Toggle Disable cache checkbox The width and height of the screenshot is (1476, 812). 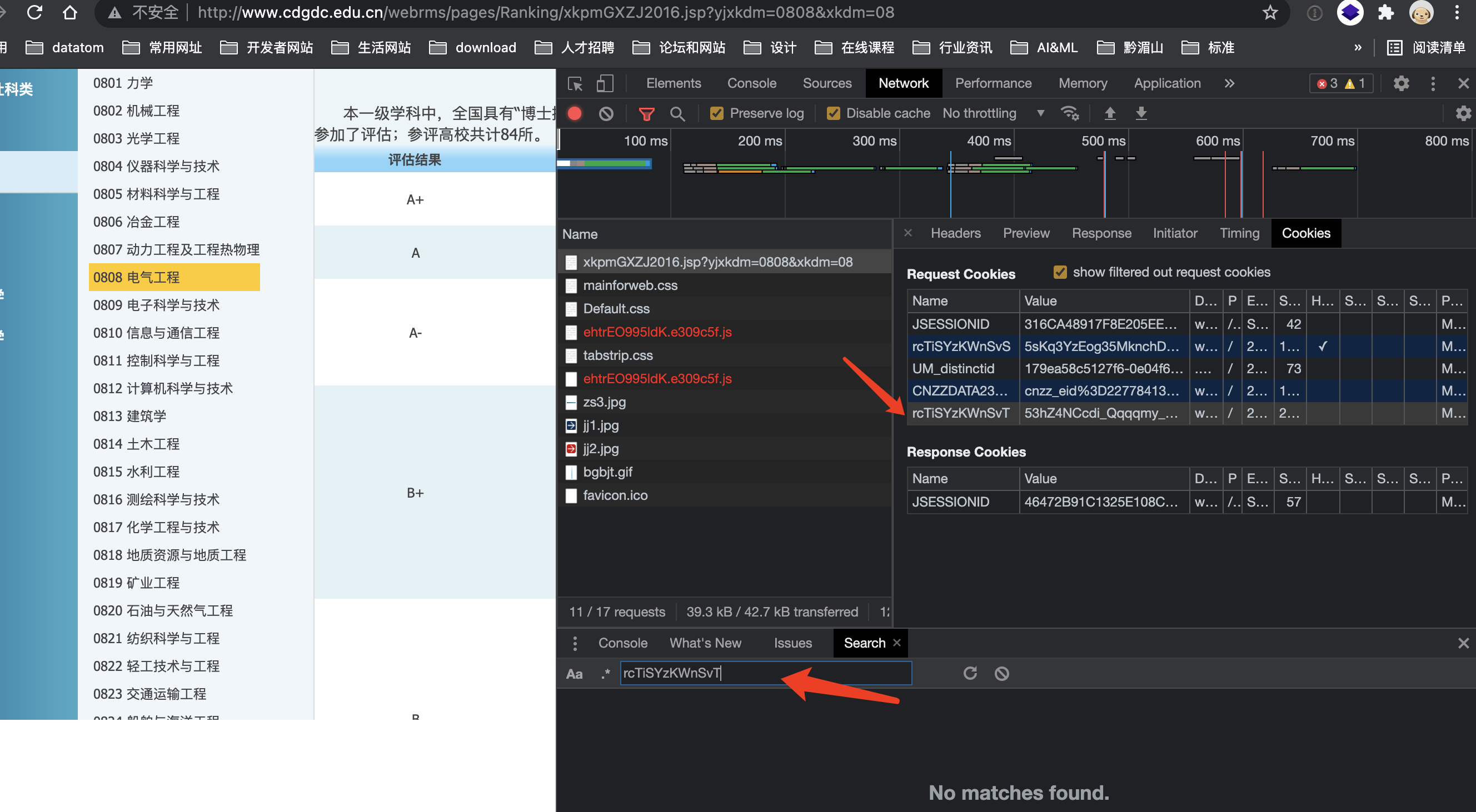pos(833,113)
